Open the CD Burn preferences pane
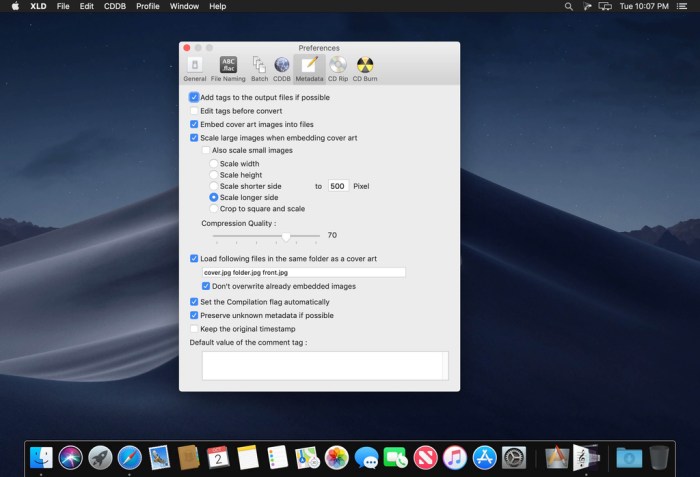This screenshot has height=477, width=700. pyautogui.click(x=365, y=67)
